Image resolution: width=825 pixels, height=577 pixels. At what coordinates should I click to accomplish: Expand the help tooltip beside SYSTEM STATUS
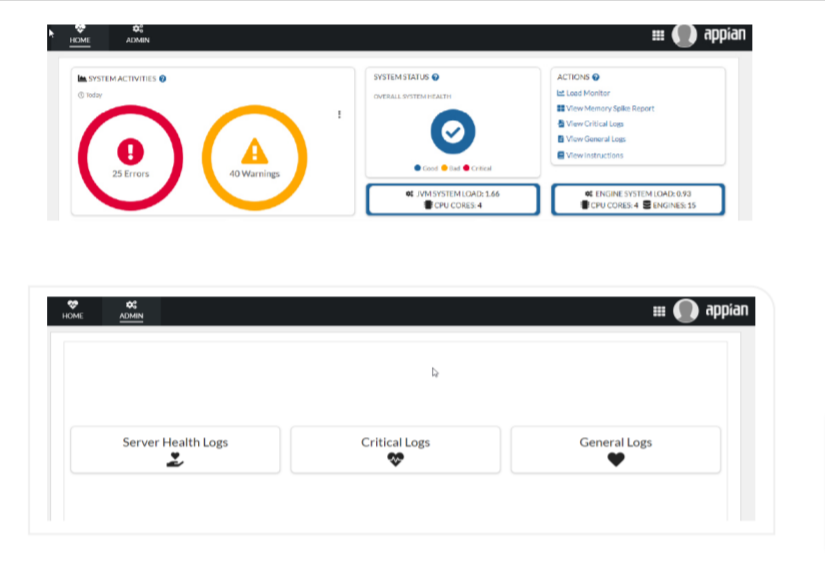tap(435, 77)
